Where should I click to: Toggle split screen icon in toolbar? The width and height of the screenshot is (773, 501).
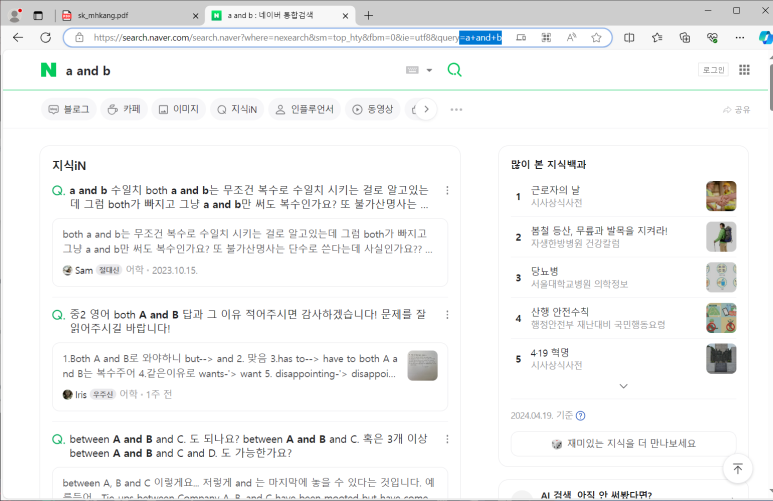coord(629,37)
